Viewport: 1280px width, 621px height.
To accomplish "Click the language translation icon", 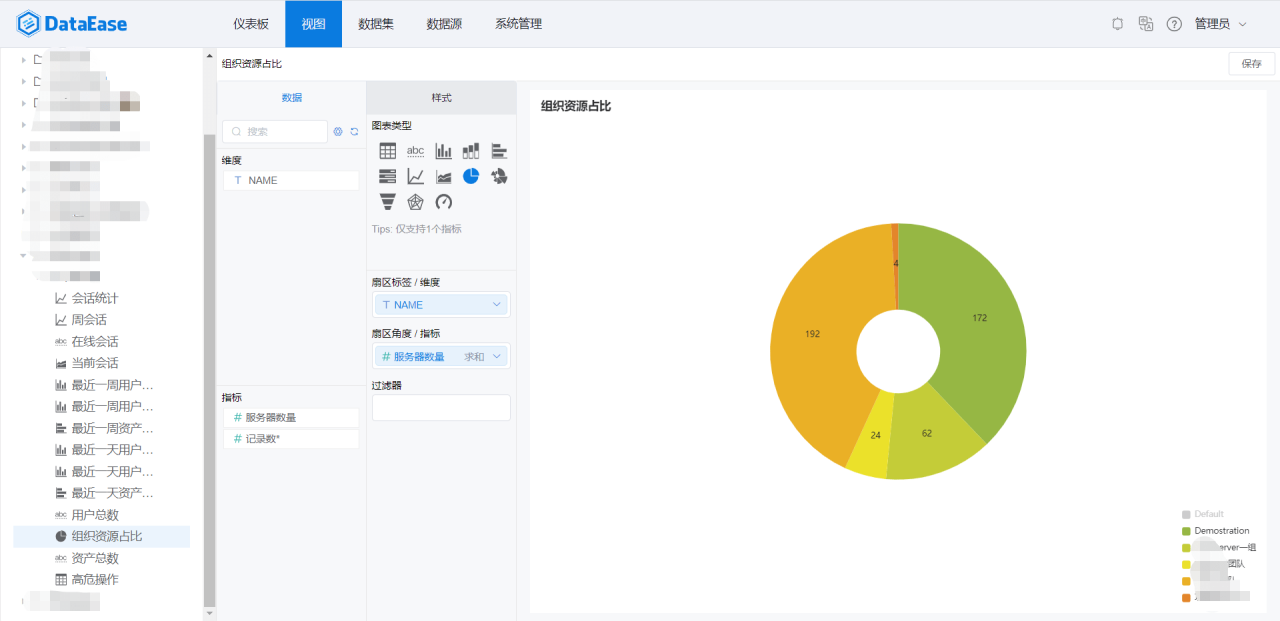I will 1146,24.
